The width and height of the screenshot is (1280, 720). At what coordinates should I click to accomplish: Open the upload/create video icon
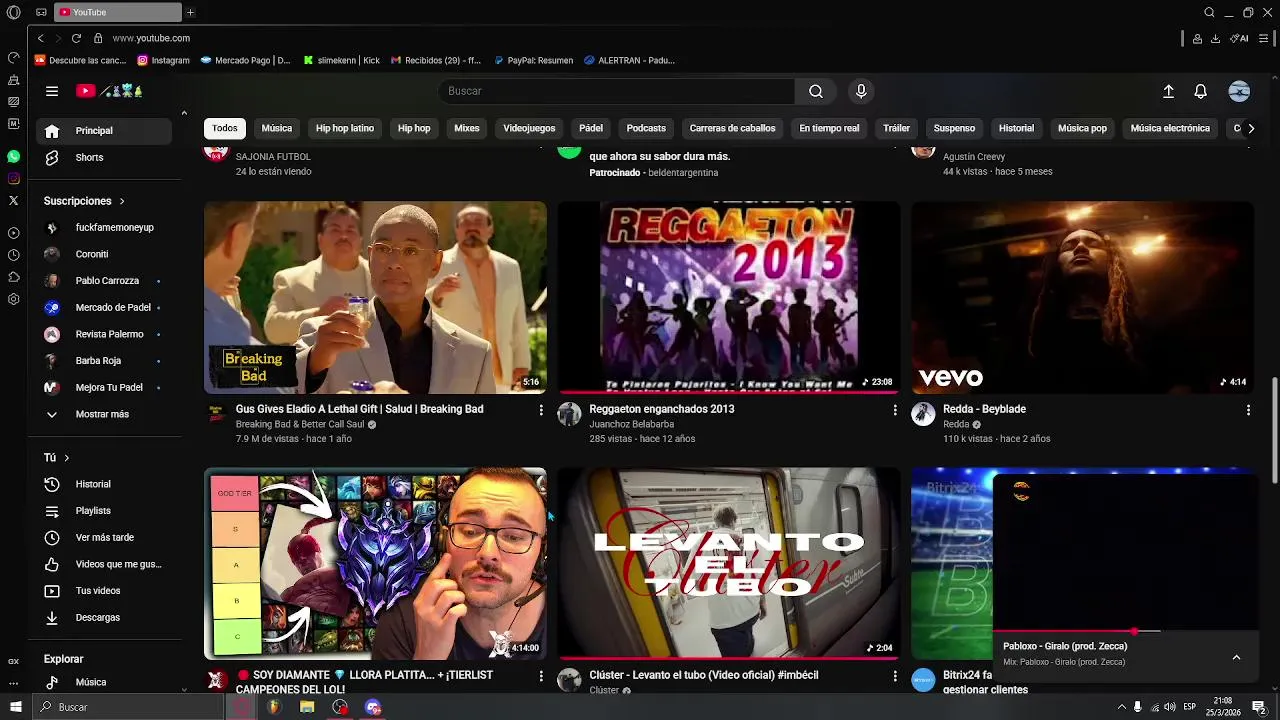(1168, 91)
